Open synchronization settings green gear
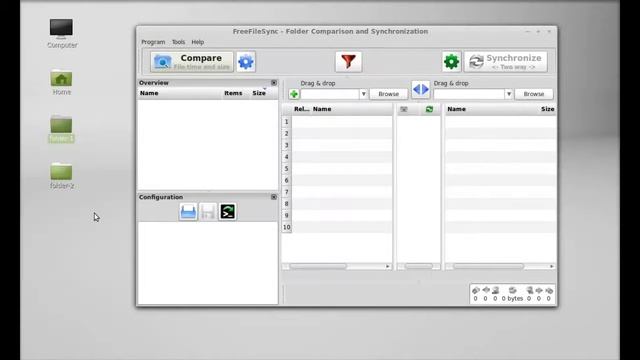 [451, 62]
